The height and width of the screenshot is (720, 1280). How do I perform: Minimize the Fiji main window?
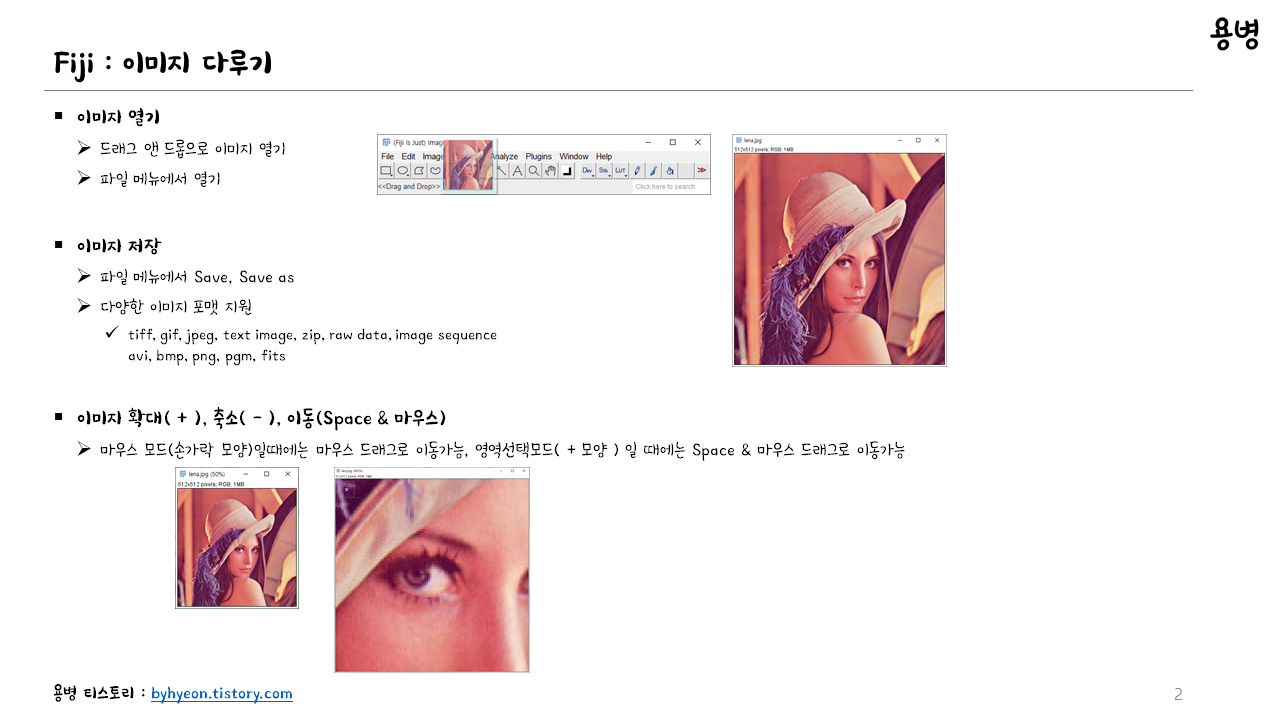(x=648, y=142)
